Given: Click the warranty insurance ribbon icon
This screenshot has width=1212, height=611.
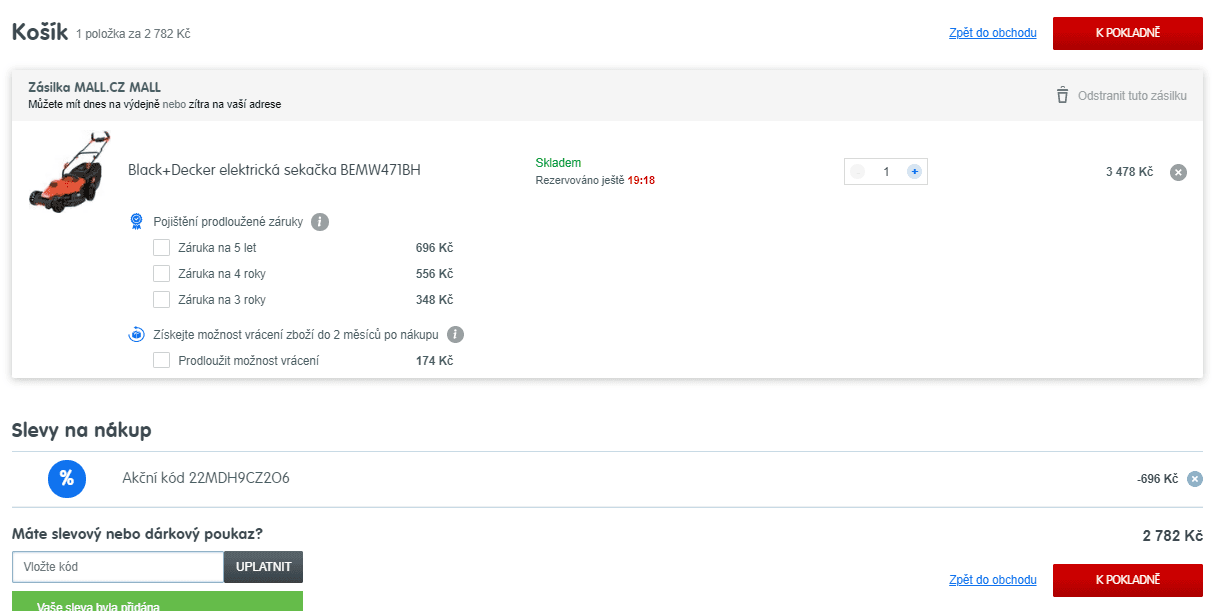Looking at the screenshot, I should pyautogui.click(x=137, y=222).
